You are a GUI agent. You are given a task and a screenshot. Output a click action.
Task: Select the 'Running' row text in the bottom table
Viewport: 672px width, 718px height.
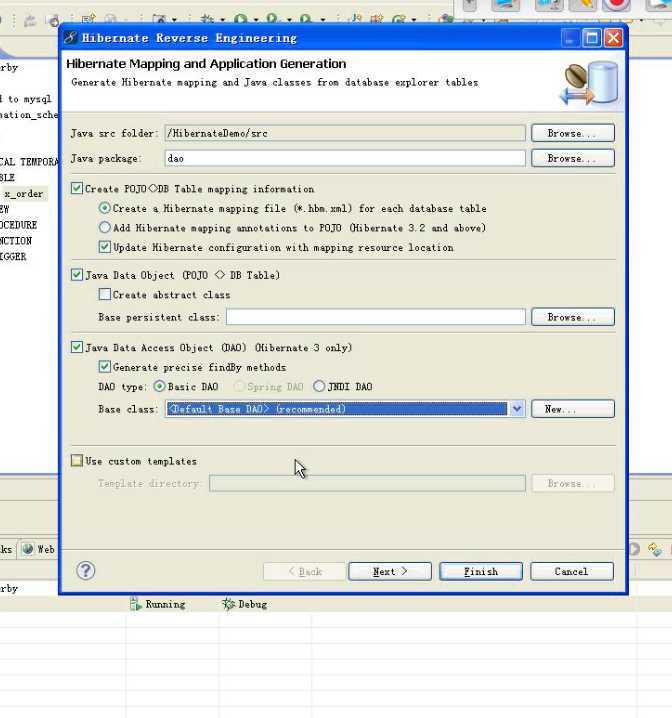point(165,604)
